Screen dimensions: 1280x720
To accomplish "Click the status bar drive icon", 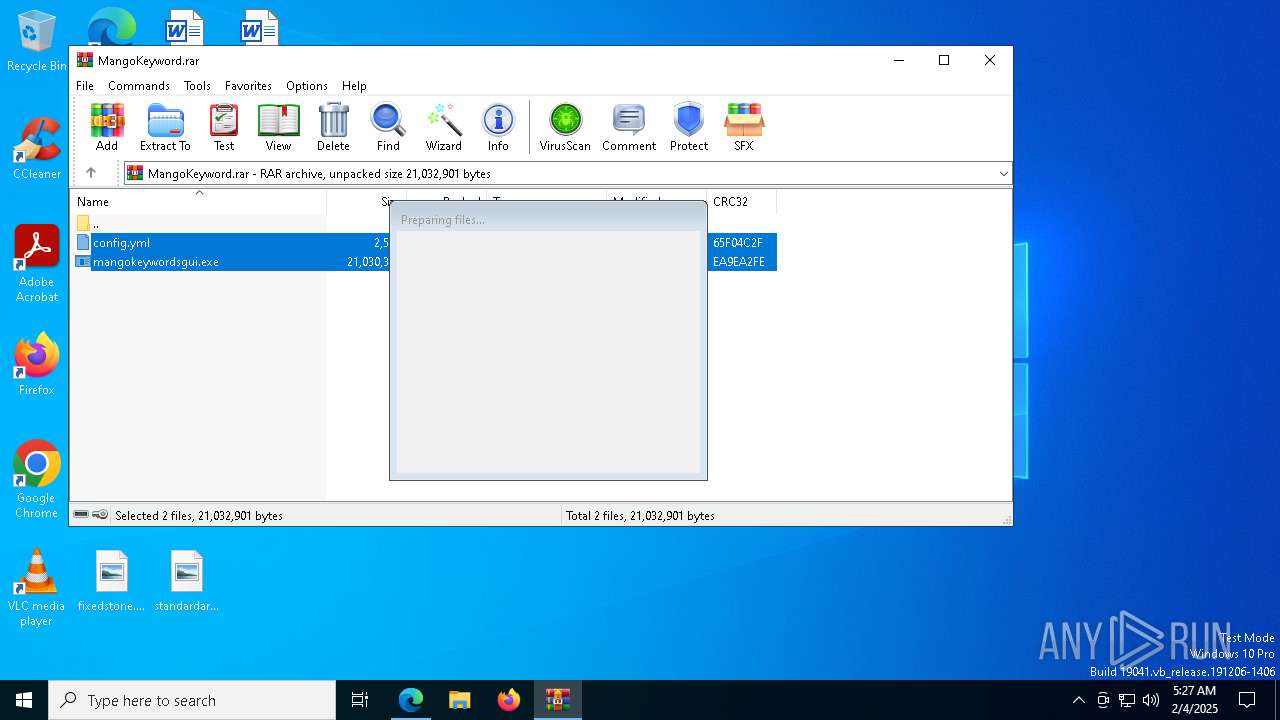I will pyautogui.click(x=81, y=515).
